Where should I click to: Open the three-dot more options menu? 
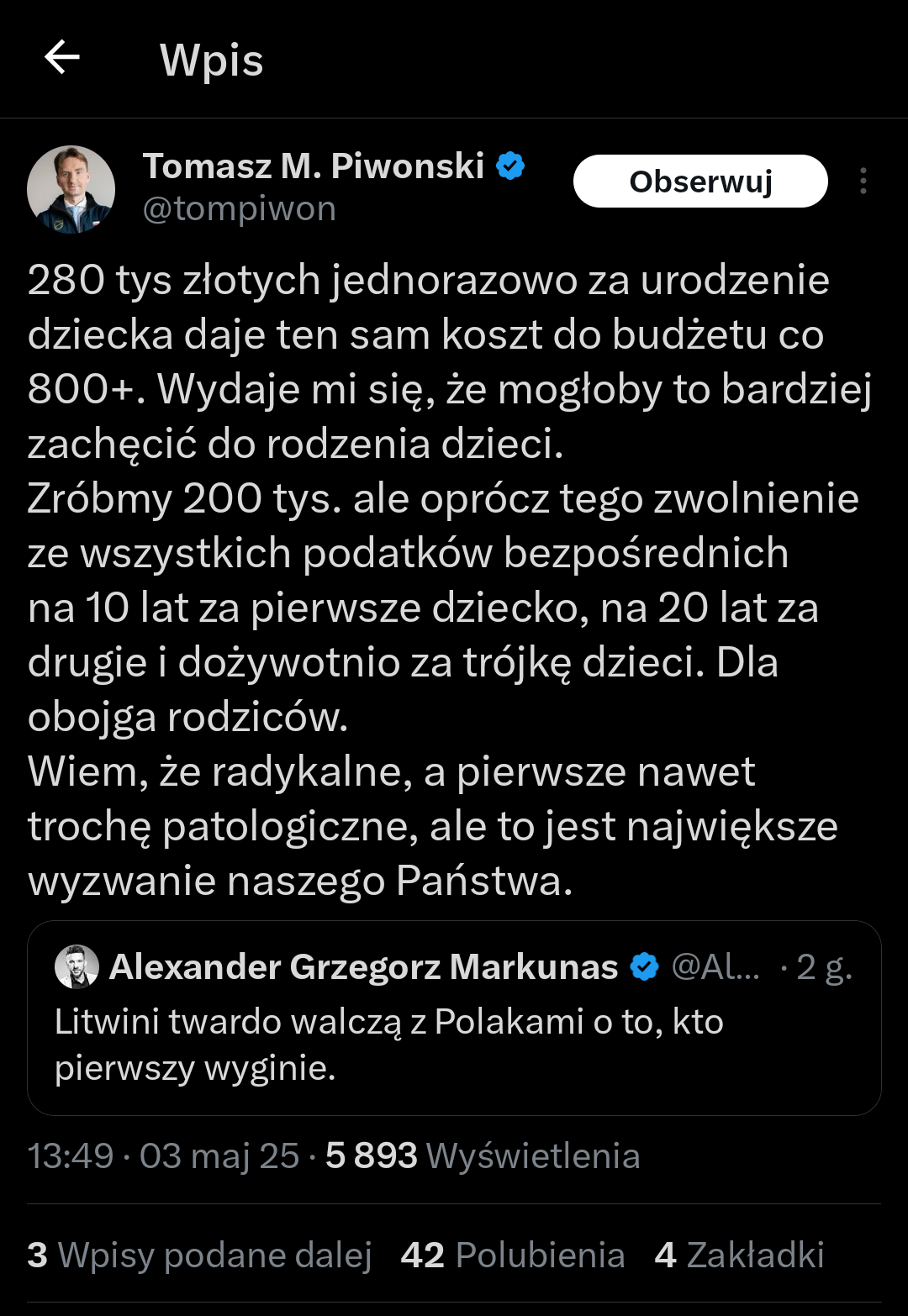[863, 182]
